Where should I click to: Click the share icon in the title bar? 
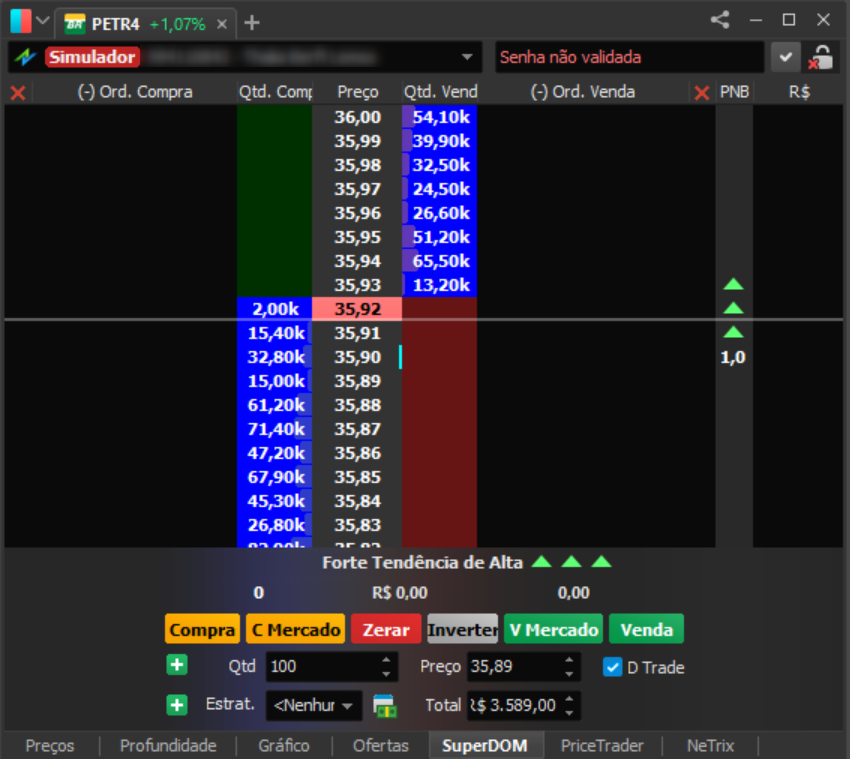pyautogui.click(x=720, y=21)
